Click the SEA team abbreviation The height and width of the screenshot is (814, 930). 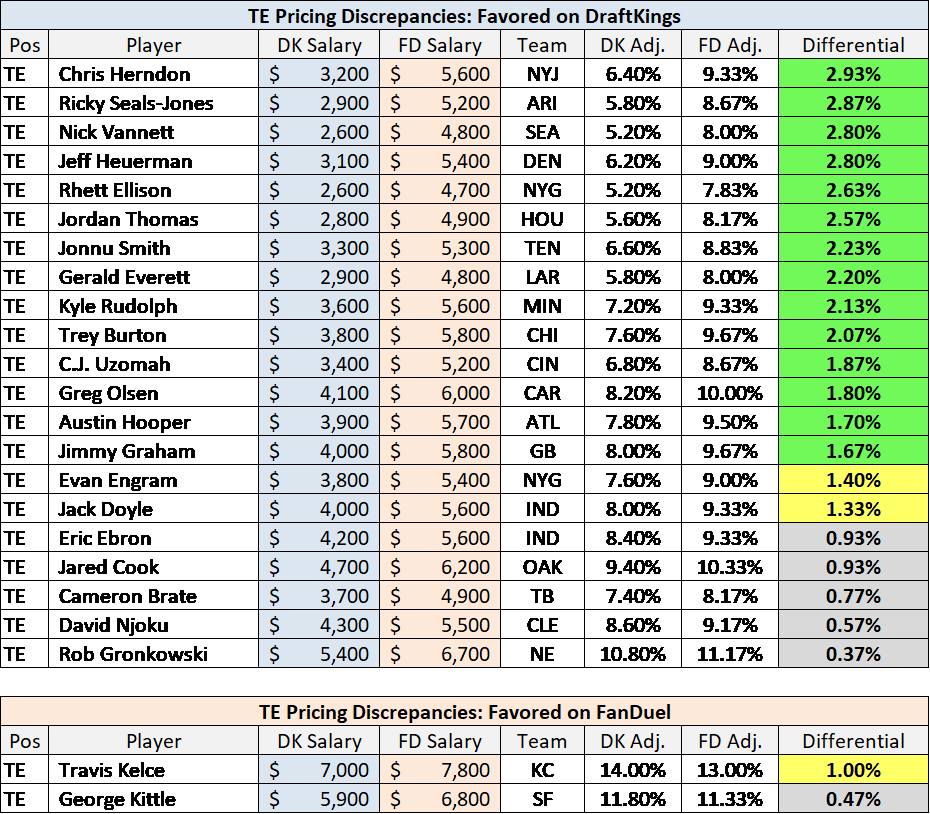542,132
